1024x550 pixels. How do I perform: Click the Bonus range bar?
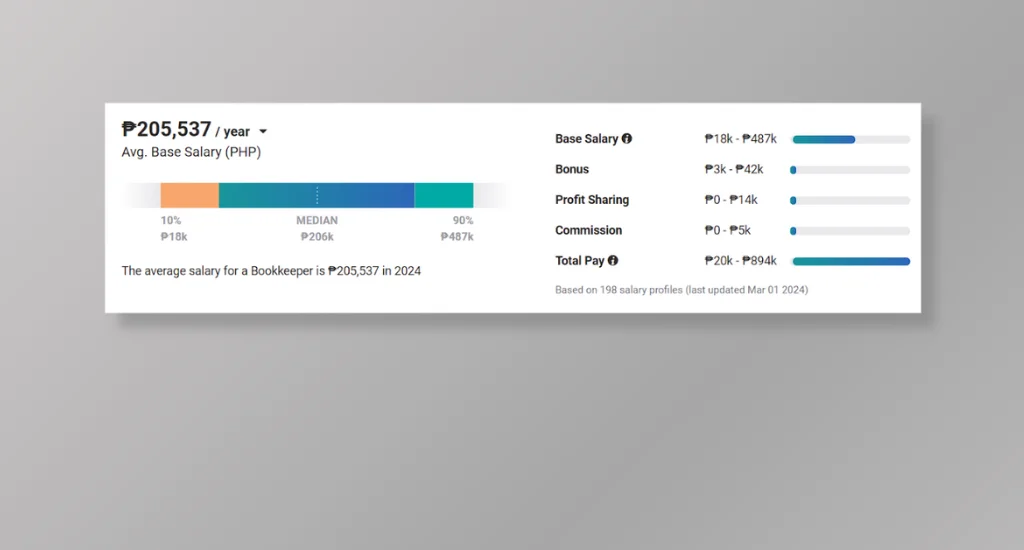click(x=851, y=170)
